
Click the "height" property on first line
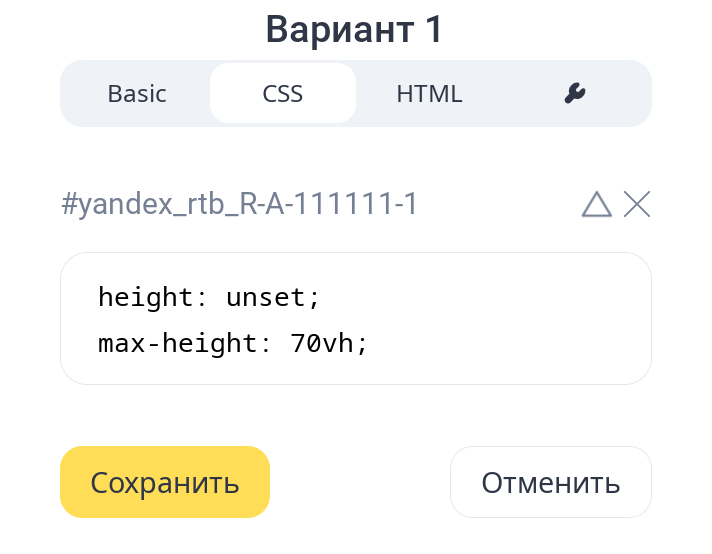coord(145,297)
